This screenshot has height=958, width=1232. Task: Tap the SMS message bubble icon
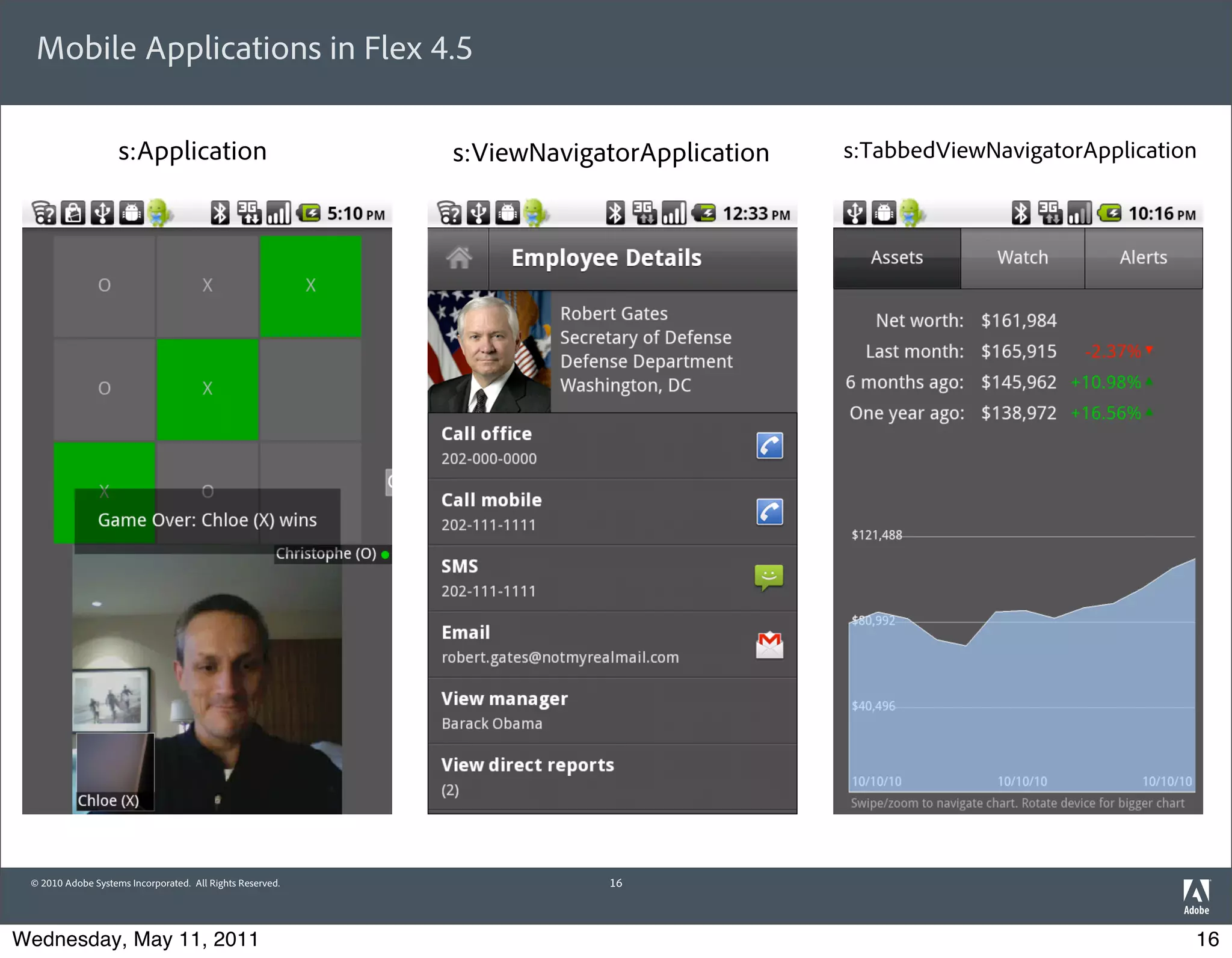[769, 577]
